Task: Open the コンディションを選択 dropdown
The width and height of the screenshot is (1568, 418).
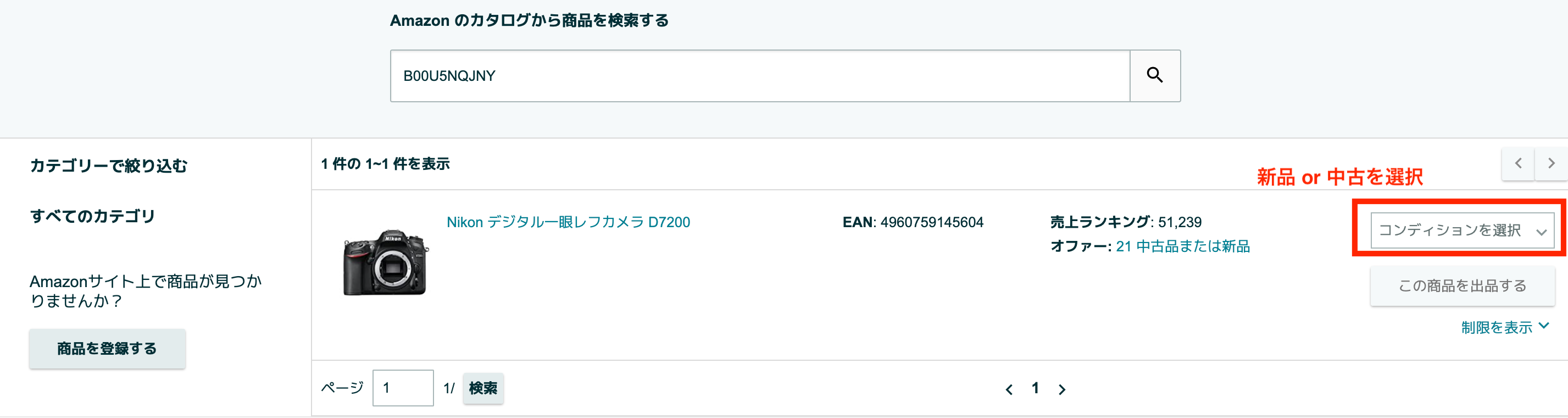Action: tap(1461, 230)
